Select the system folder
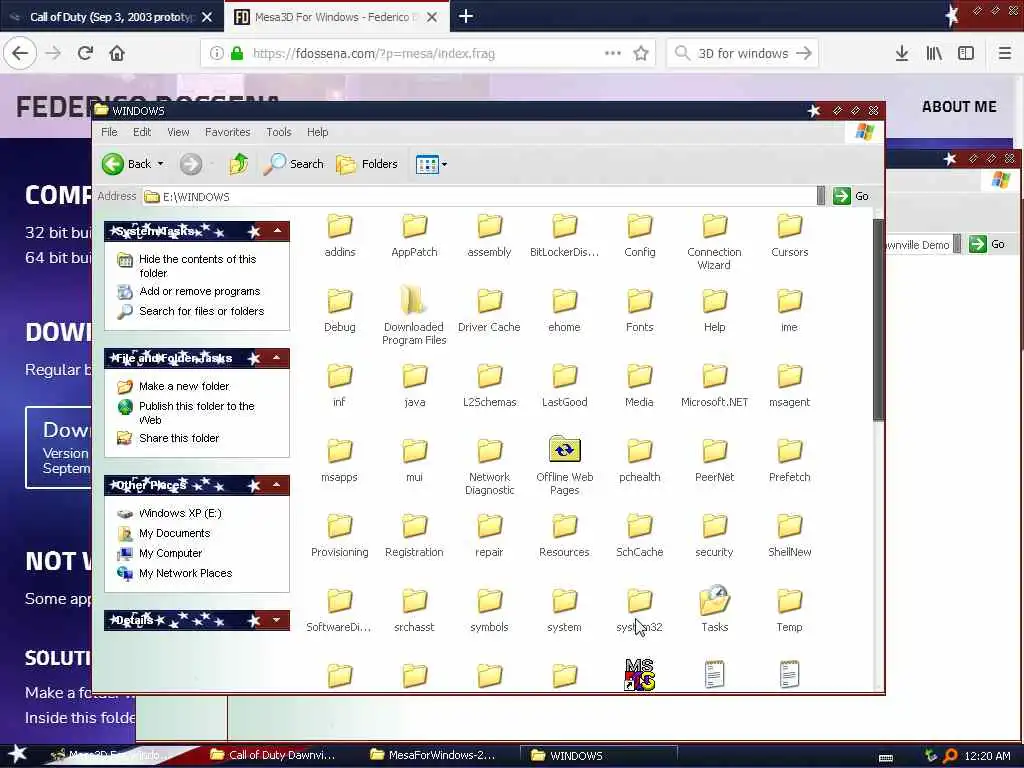 coord(564,610)
